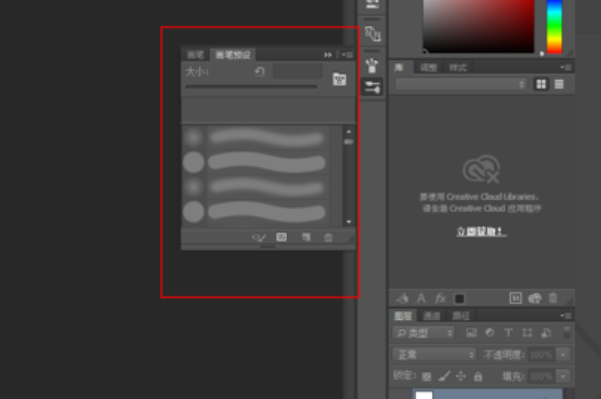
Task: Click the rainbow hue slider strip
Action: (554, 26)
